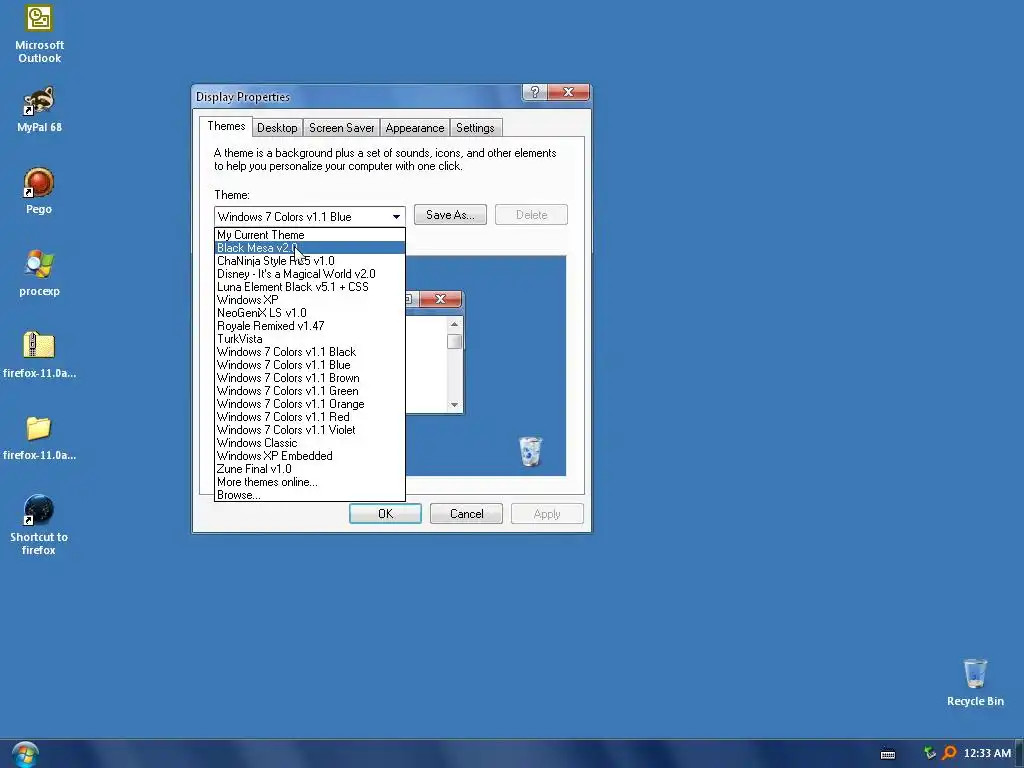Choose the Windows XP theme entry

[x=310, y=300]
